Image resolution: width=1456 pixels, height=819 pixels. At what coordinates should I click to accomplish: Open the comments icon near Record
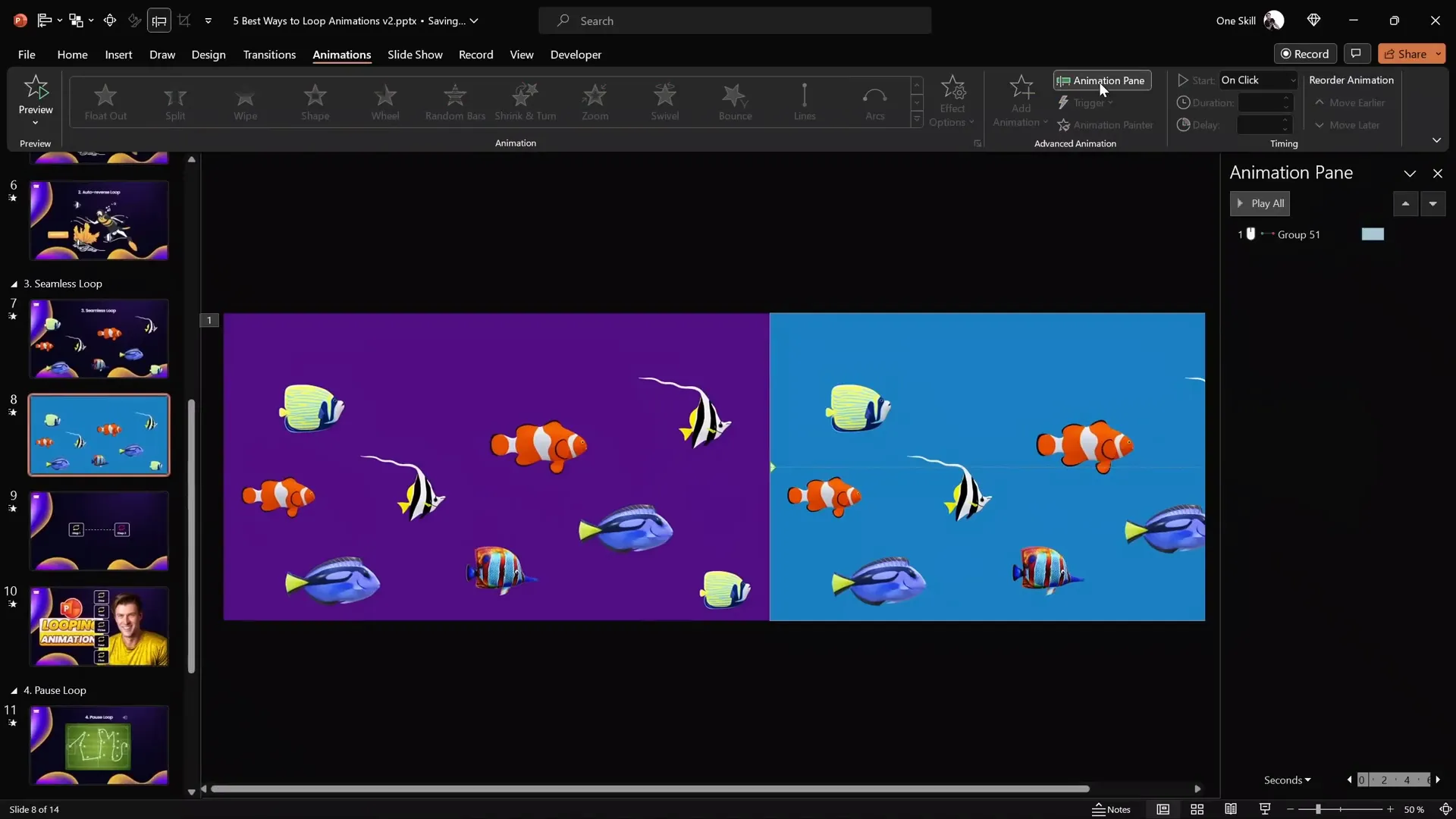pyautogui.click(x=1356, y=54)
